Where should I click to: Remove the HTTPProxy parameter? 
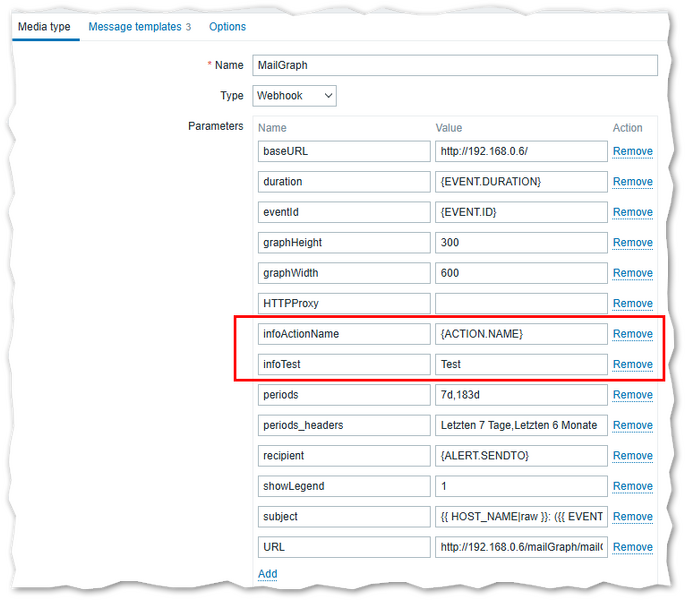coord(632,304)
